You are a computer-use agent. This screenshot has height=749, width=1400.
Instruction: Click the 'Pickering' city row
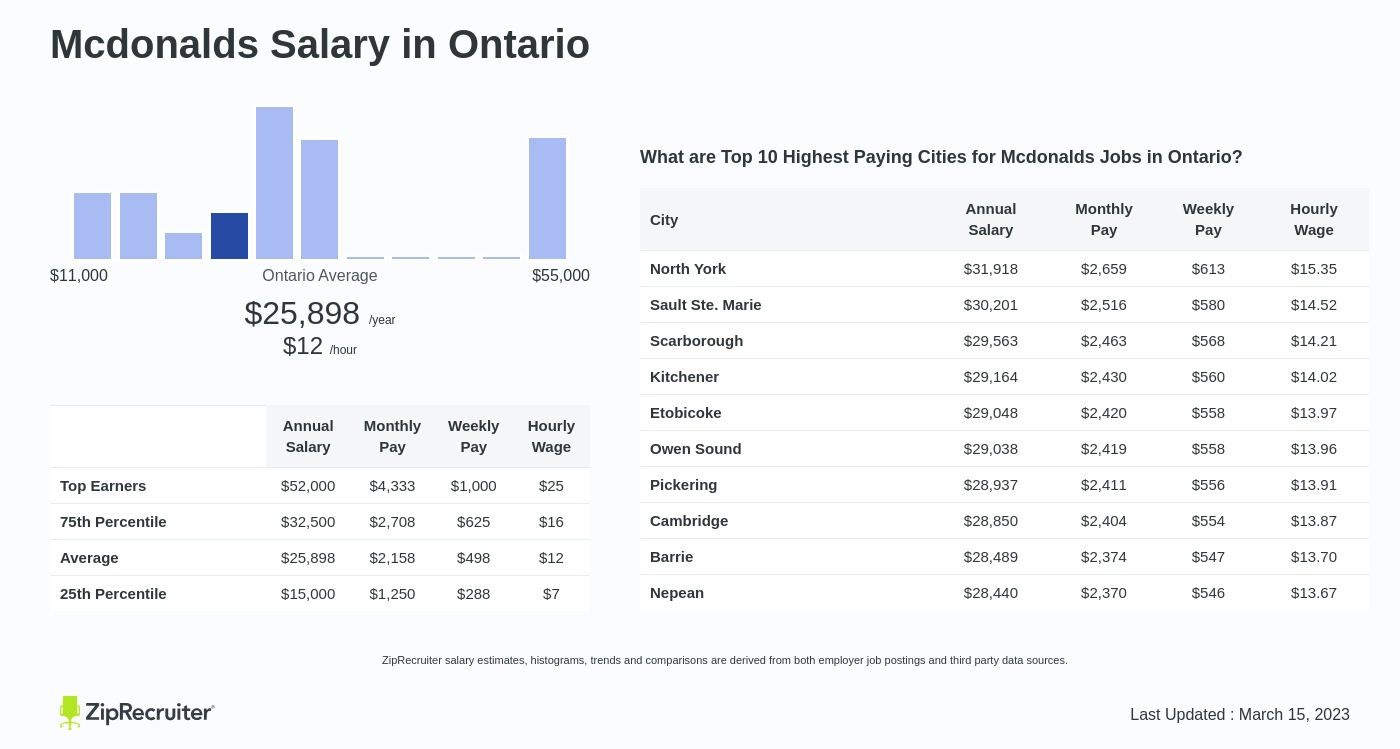point(1005,485)
